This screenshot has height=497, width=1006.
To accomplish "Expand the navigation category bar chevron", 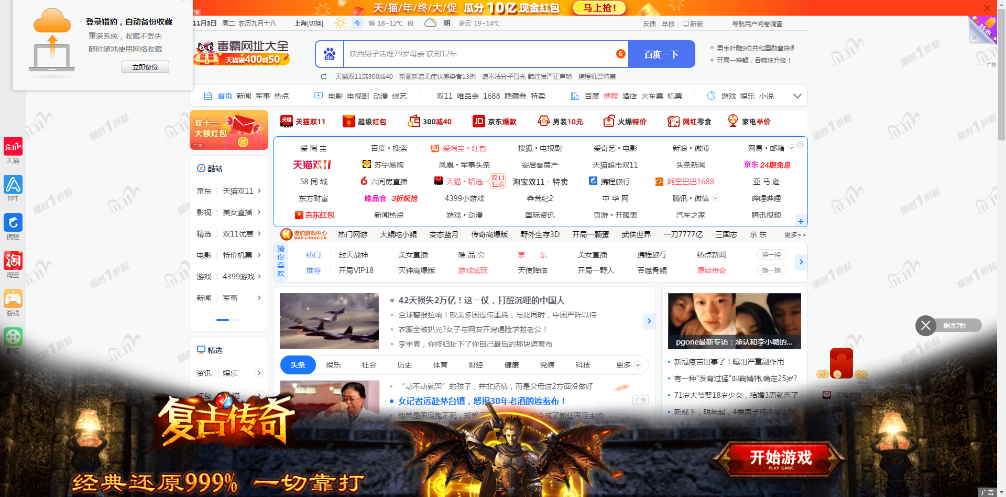I will point(797,96).
